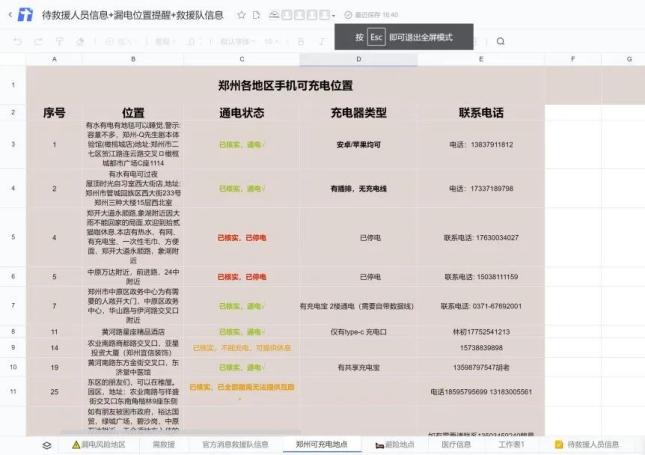The width and height of the screenshot is (645, 455).
Task: Switch to 官方消息救援队信息 tab
Action: point(234,444)
